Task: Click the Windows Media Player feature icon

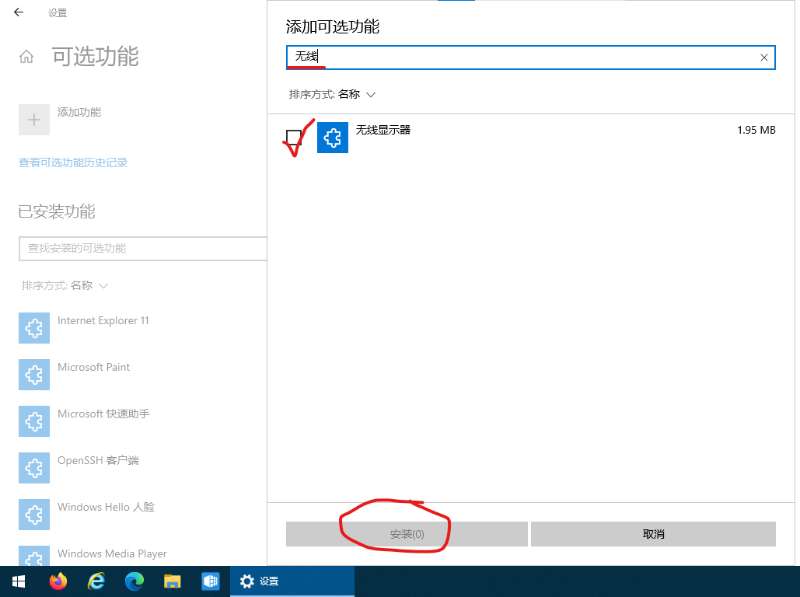Action: (x=33, y=557)
